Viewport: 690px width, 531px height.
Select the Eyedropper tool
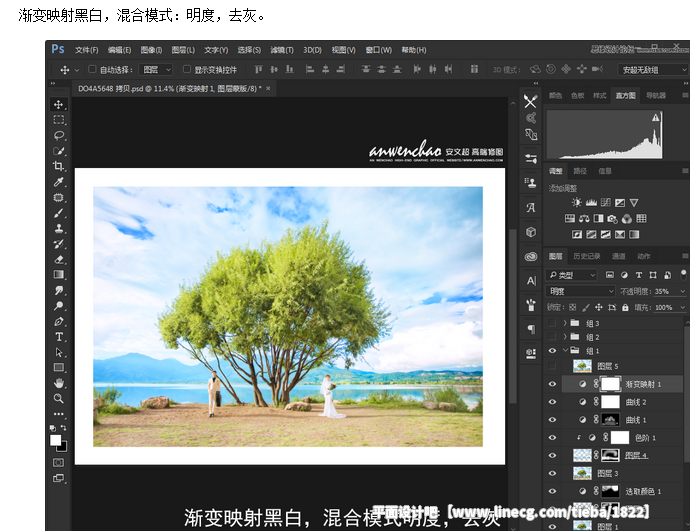[58, 182]
